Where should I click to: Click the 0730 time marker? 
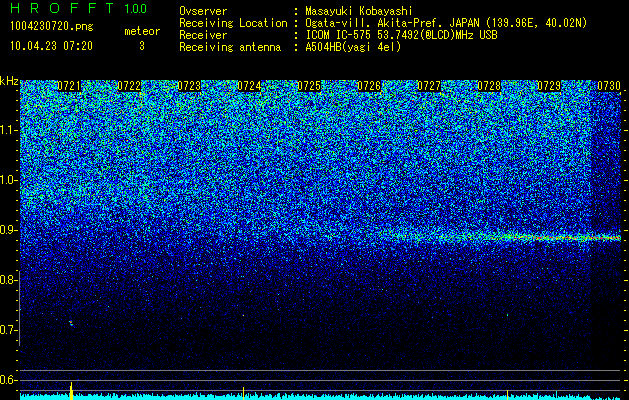(609, 86)
